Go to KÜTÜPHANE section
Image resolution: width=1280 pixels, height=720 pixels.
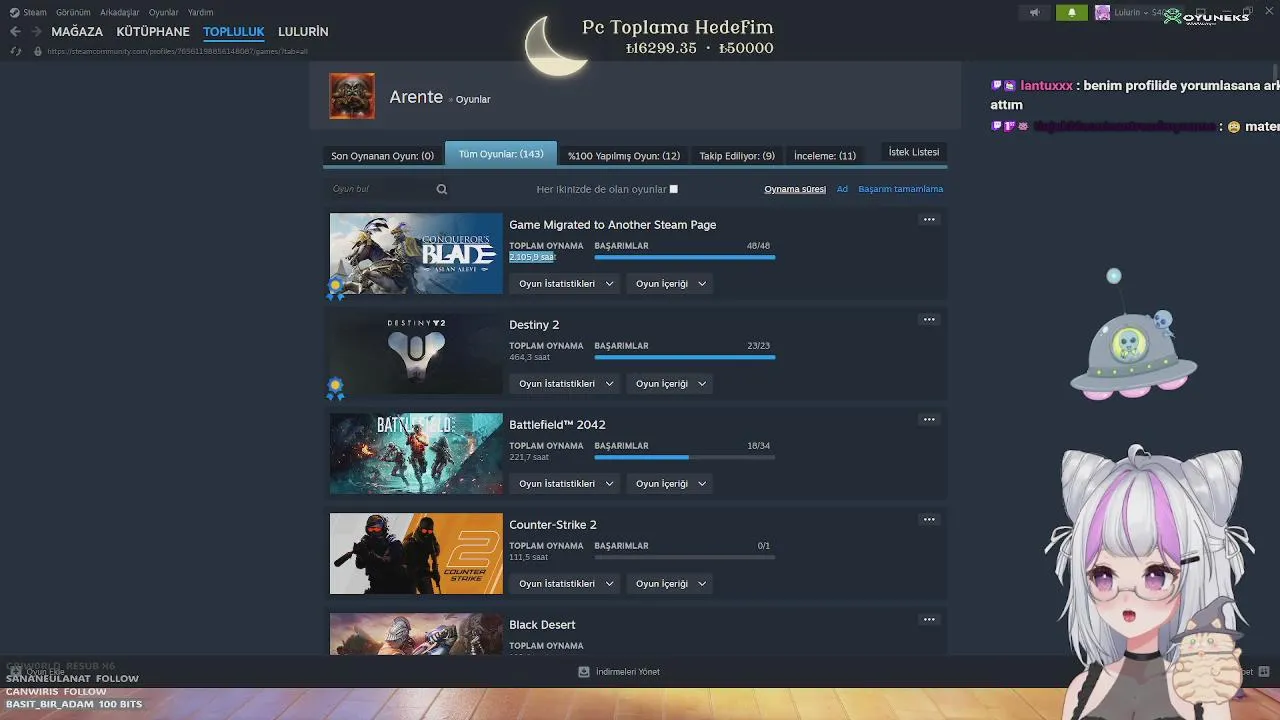[153, 32]
